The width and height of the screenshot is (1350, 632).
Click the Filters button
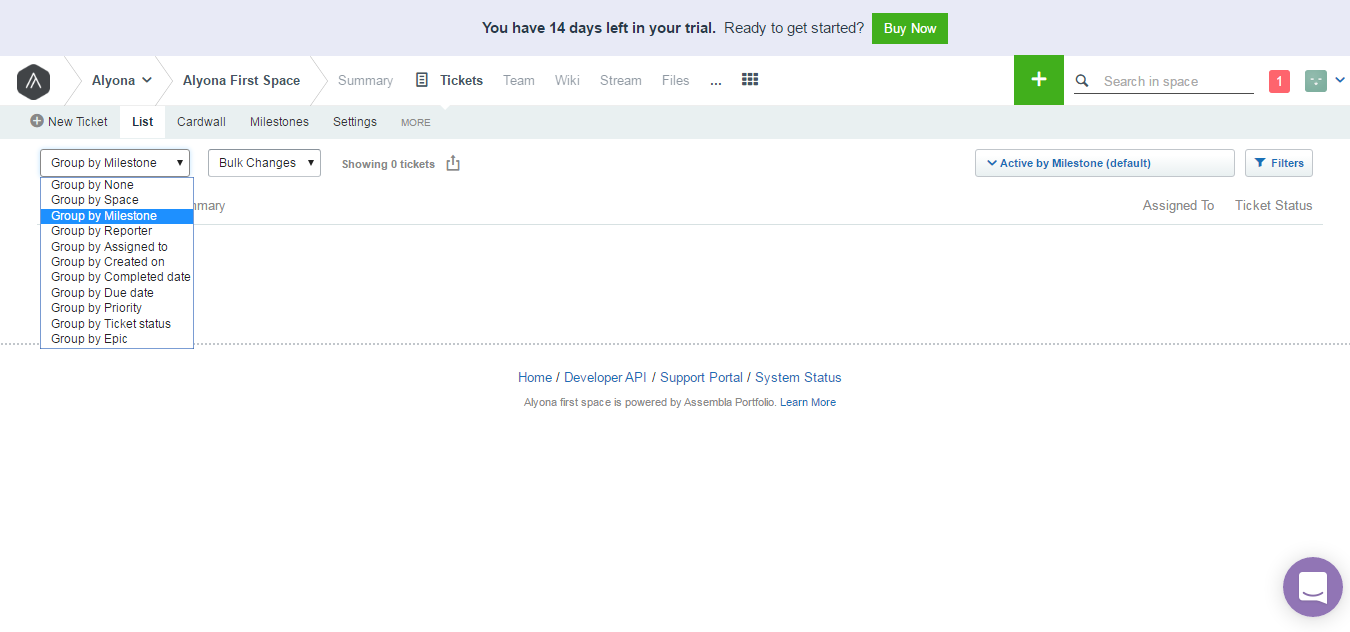(1279, 163)
